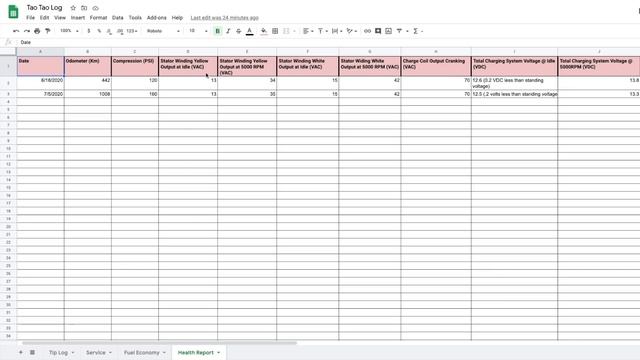Open the fill color picker
640x360 pixels.
click(264, 31)
